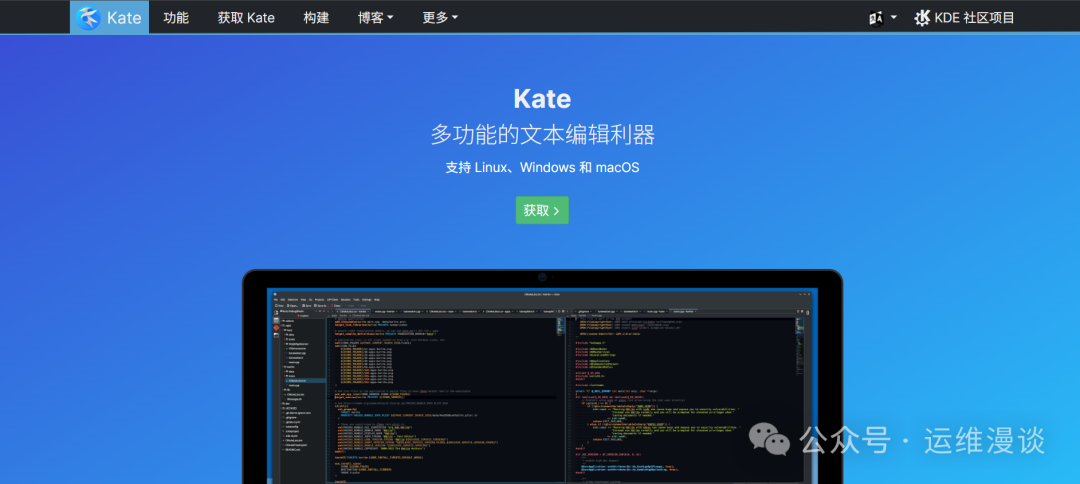Click the red Git icon in Kate sidebar
Viewport: 1080px width, 484px height.
point(276,326)
